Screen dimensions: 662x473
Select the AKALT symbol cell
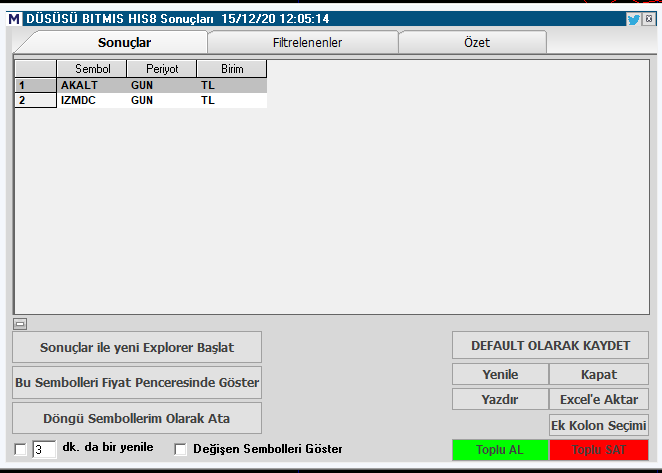click(92, 85)
